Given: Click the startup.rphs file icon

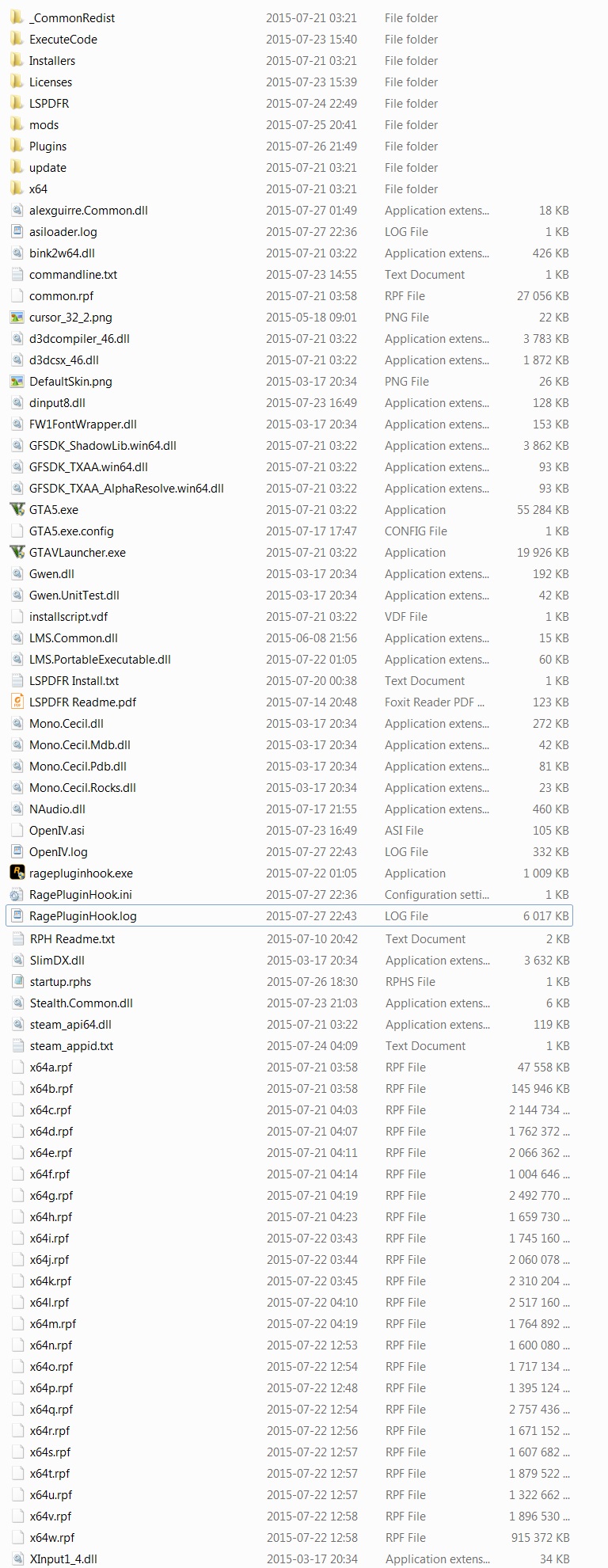Looking at the screenshot, I should 17,981.
